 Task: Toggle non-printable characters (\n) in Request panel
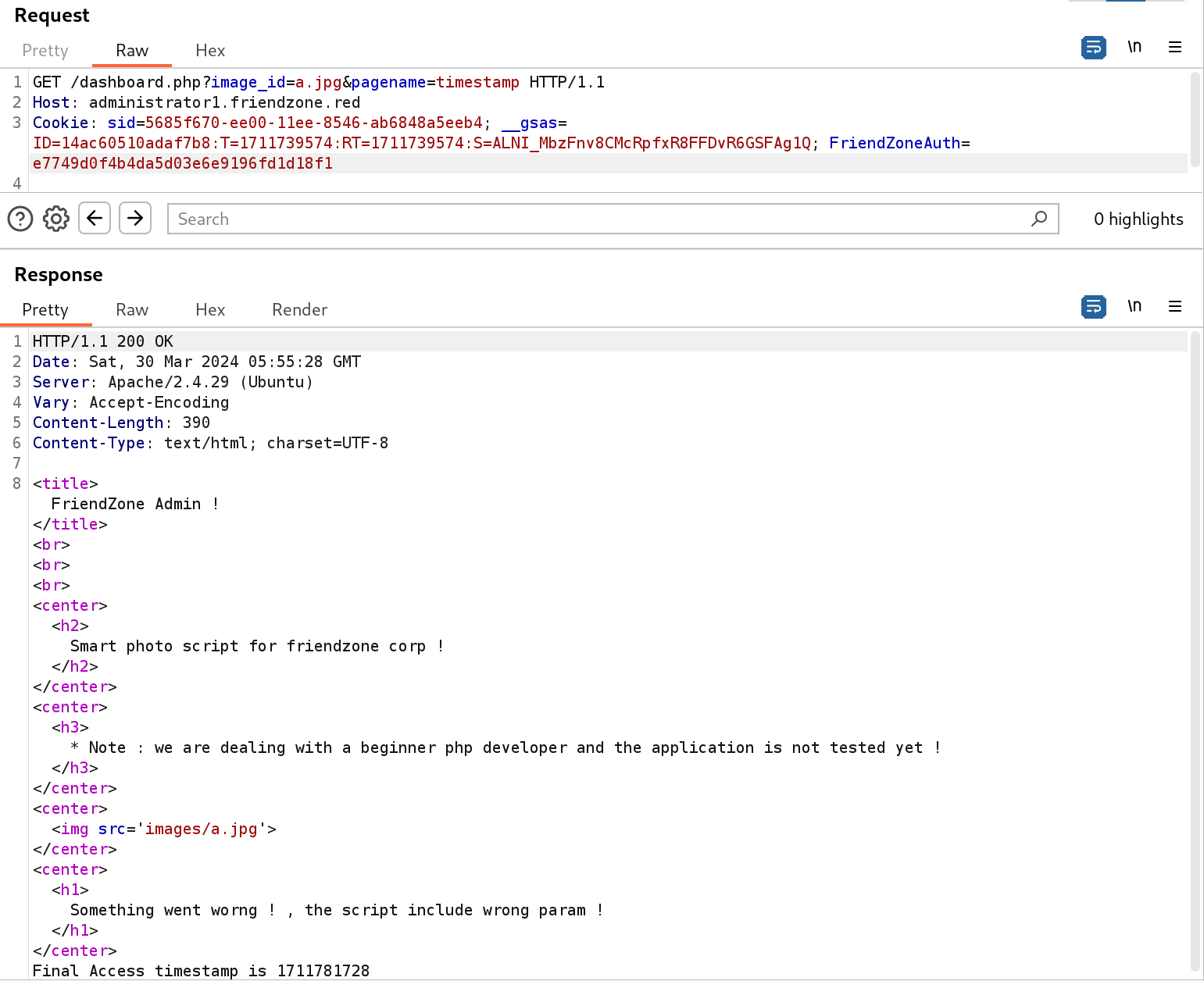click(x=1134, y=47)
